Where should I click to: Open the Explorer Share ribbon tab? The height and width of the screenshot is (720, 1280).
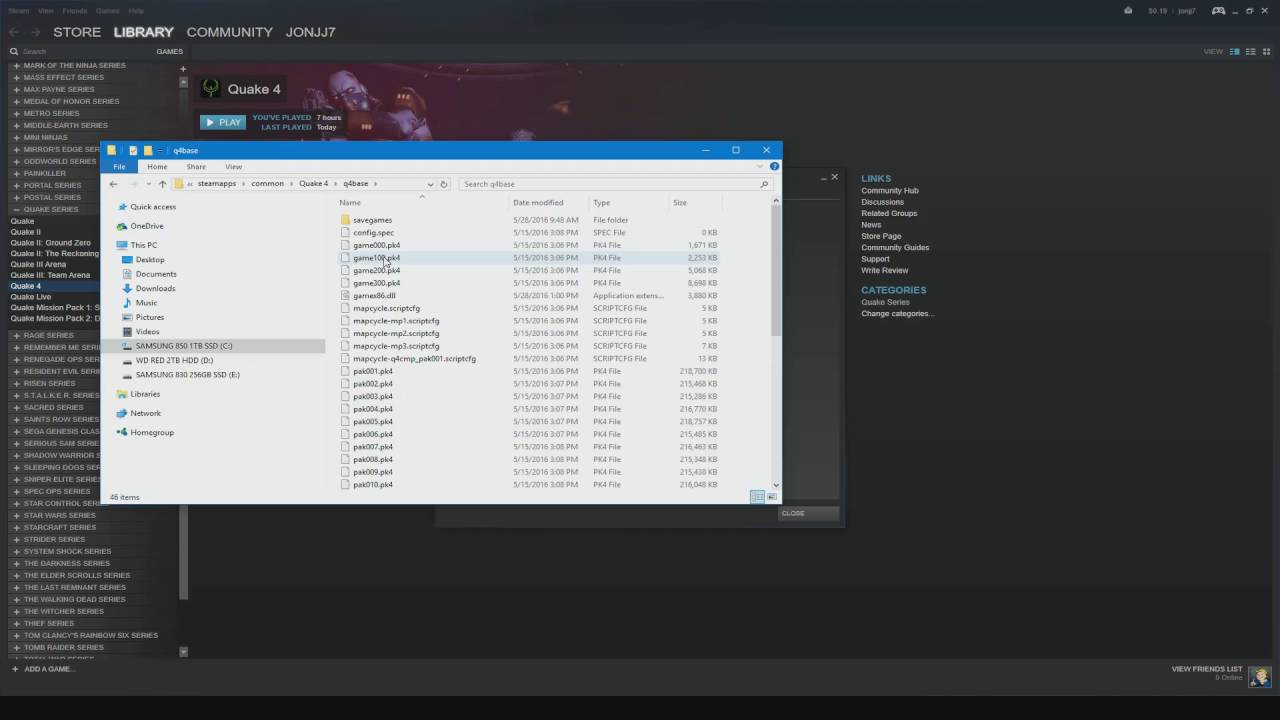point(196,166)
